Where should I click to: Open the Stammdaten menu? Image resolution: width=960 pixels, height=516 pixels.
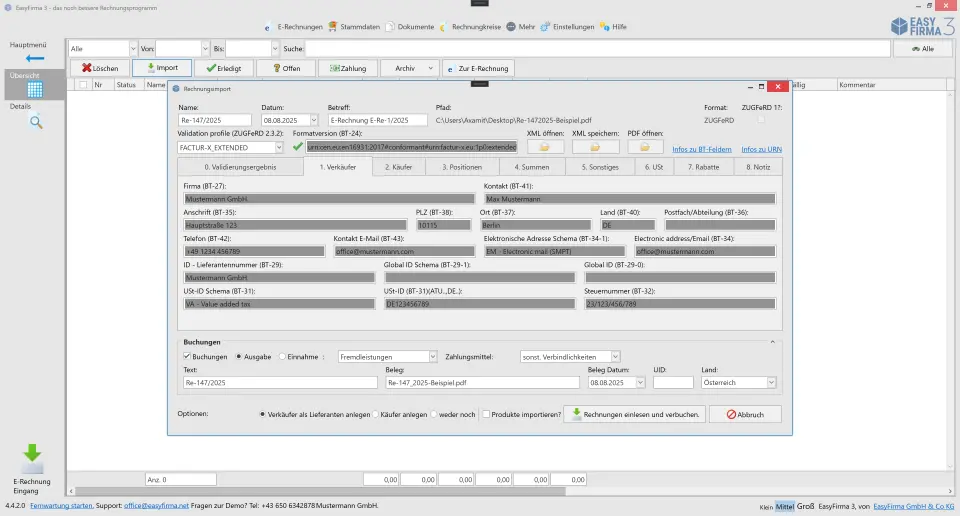[353, 27]
